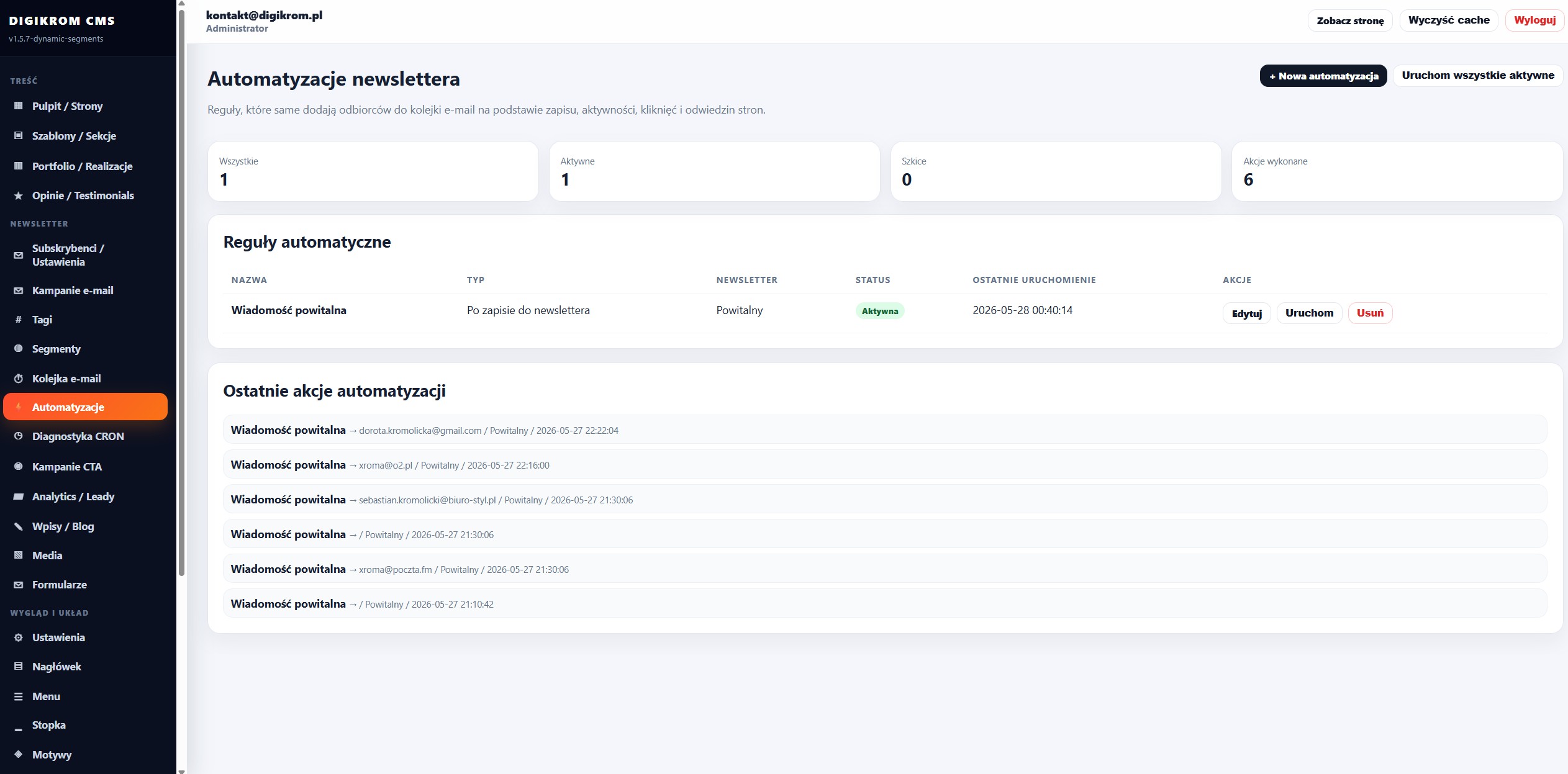The width and height of the screenshot is (1568, 774).
Task: Open the Pulpit / Strony sidebar icon
Action: point(19,106)
